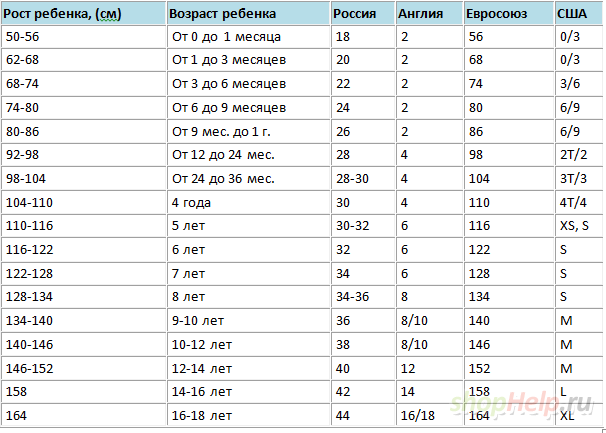This screenshot has height=433, width=606.
Task: Click the England size '16/18' cell
Action: 429,415
